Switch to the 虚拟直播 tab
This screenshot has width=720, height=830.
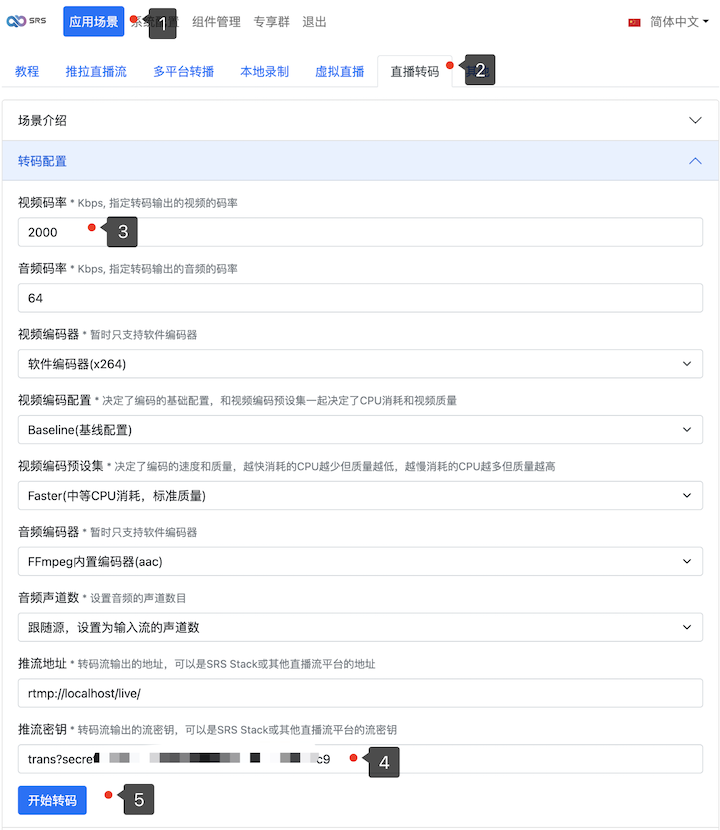(340, 72)
